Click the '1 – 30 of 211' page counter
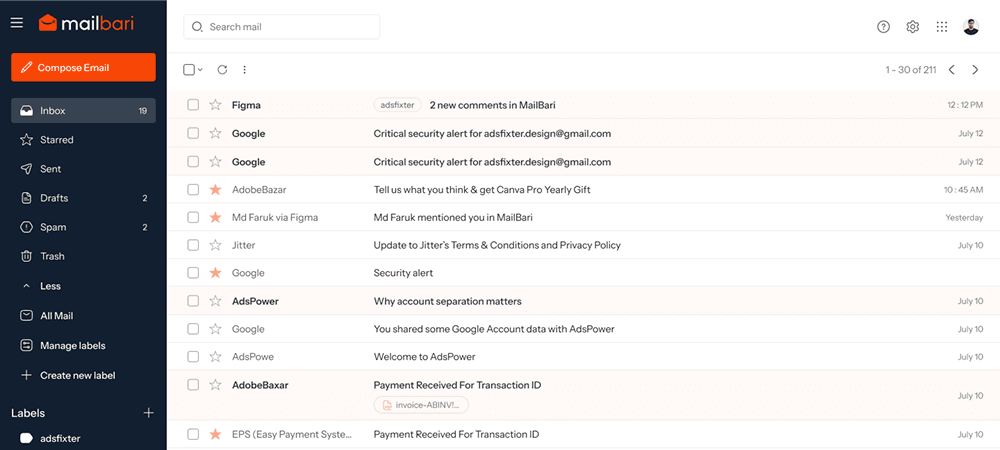 (911, 70)
